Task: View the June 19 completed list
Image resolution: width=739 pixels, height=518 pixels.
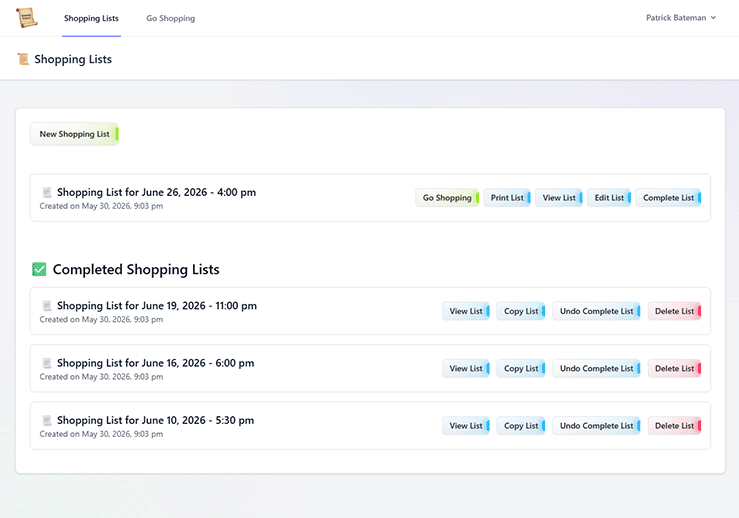Action: pyautogui.click(x=466, y=311)
